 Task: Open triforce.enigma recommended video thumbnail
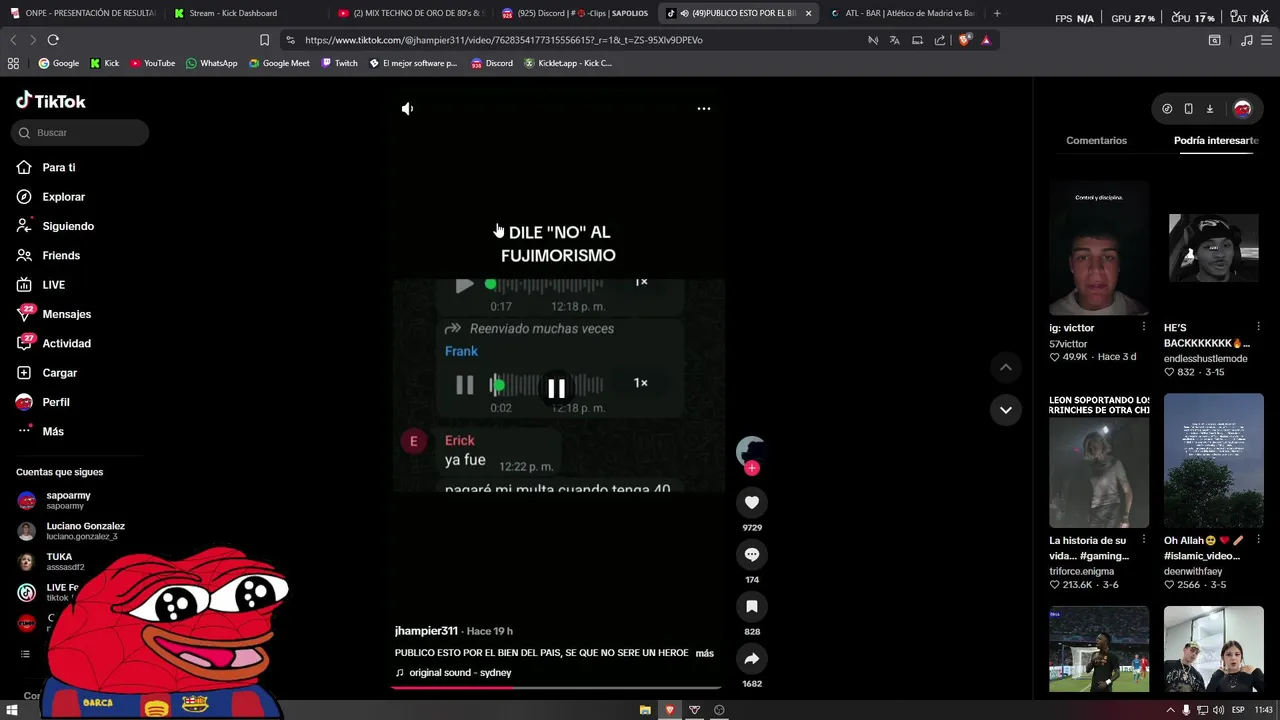click(1099, 460)
